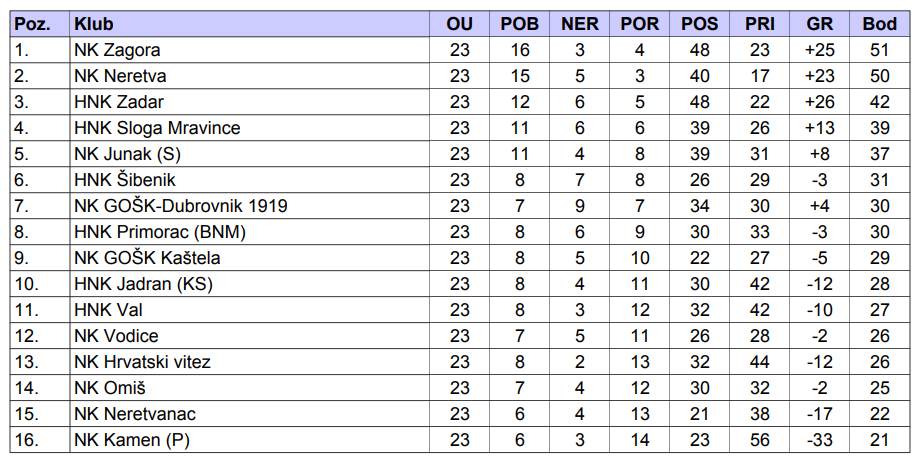Image resolution: width=922 pixels, height=464 pixels.
Task: Click the "Klub" column header
Action: (94, 24)
